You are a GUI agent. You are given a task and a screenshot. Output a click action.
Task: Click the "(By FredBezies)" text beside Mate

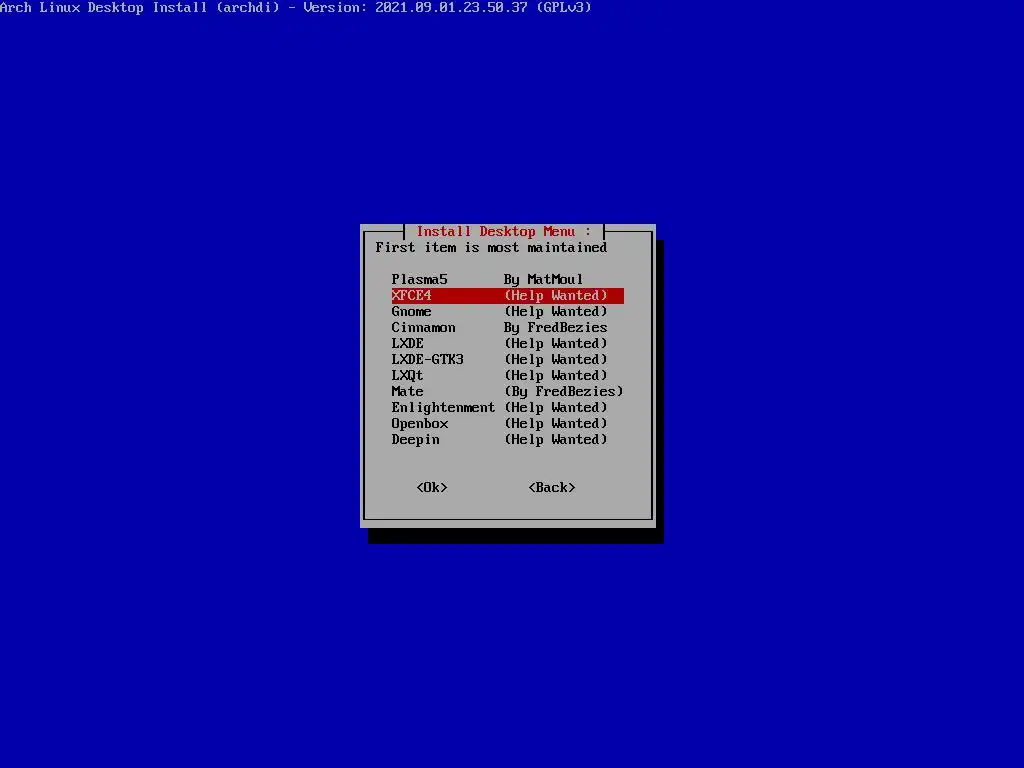[x=564, y=392]
